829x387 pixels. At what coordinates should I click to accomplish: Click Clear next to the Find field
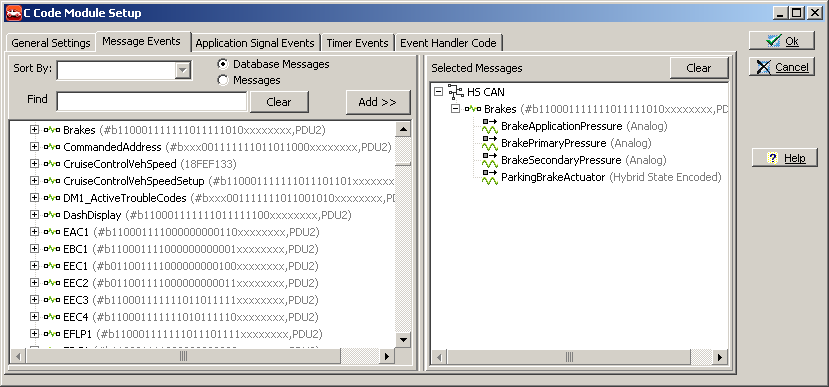coord(279,102)
